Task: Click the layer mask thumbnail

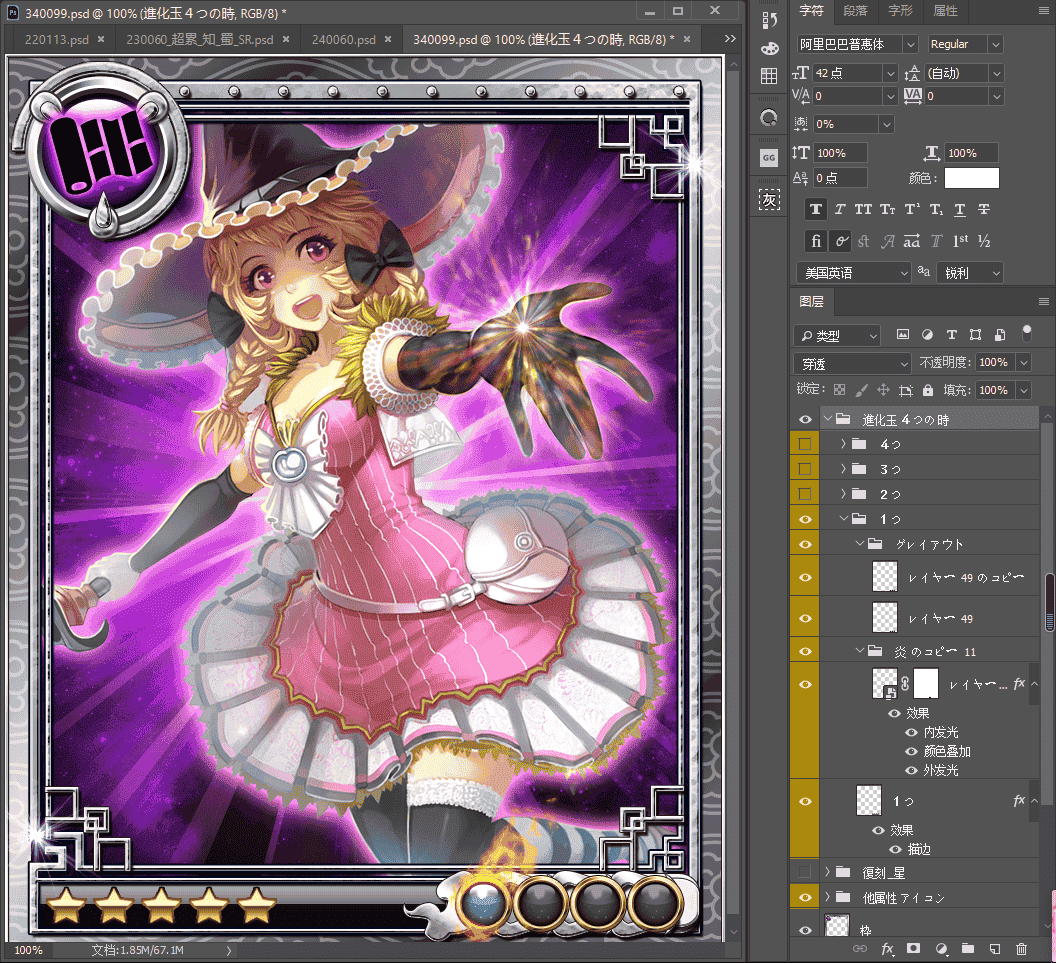Action: 925,684
